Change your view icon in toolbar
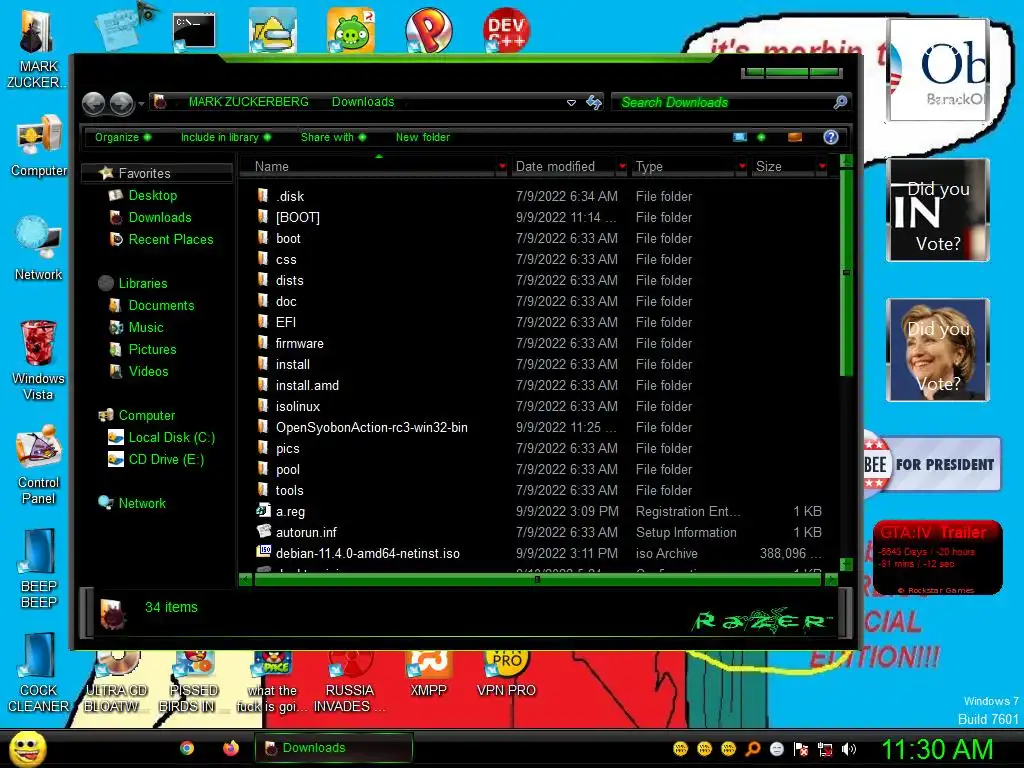 tap(740, 137)
